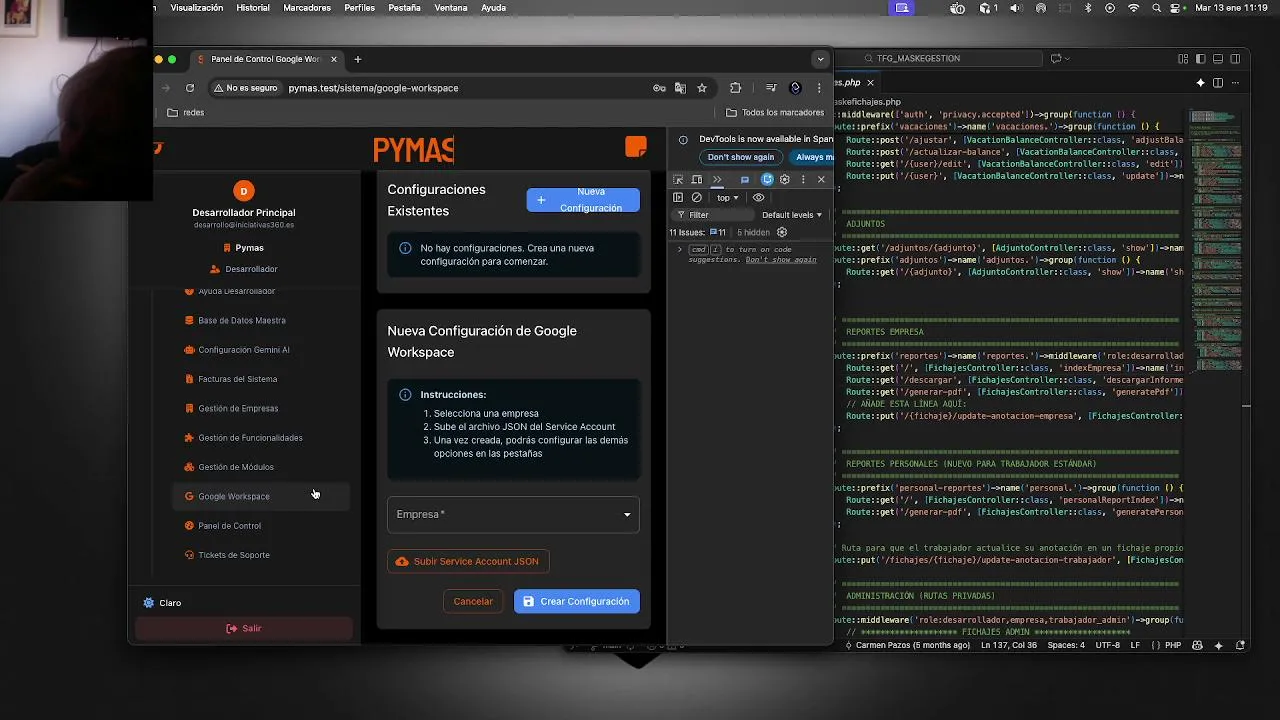Open console issues settings gear
This screenshot has height=720, width=1280.
[782, 232]
